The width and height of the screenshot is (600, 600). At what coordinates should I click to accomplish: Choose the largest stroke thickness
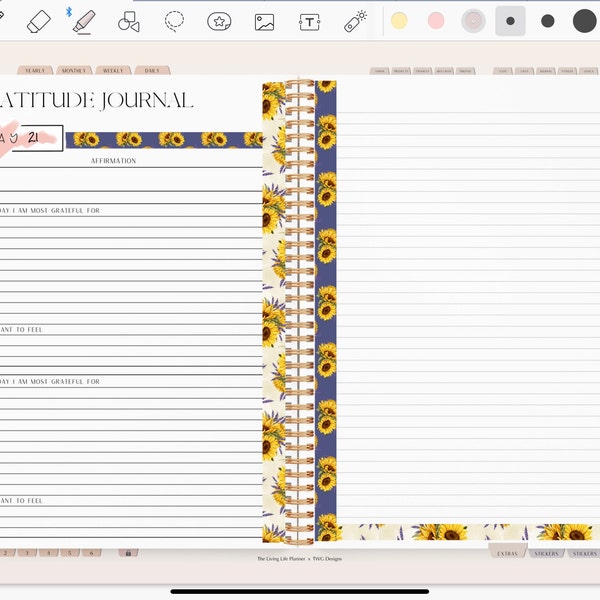tap(584, 21)
